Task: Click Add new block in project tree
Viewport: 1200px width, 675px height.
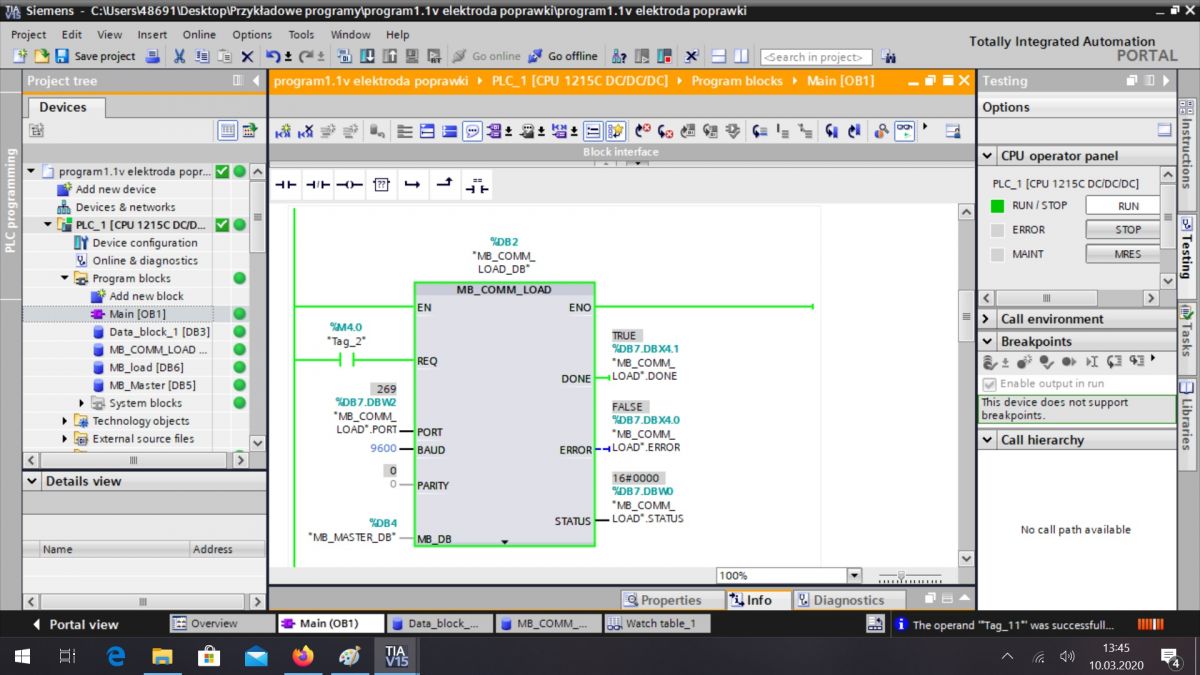Action: click(x=146, y=296)
